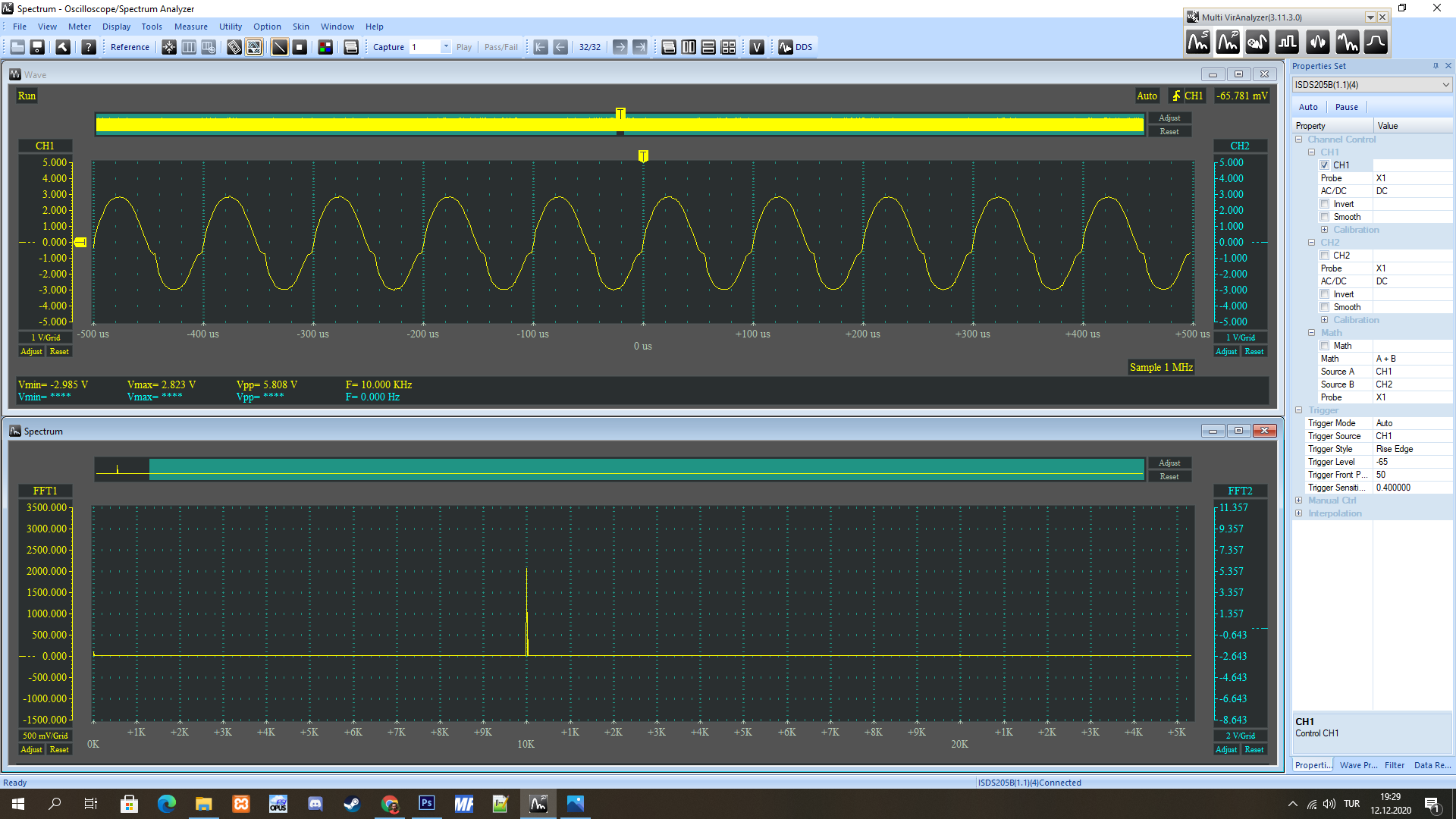Click the Pause button in Properties Set

[1346, 107]
